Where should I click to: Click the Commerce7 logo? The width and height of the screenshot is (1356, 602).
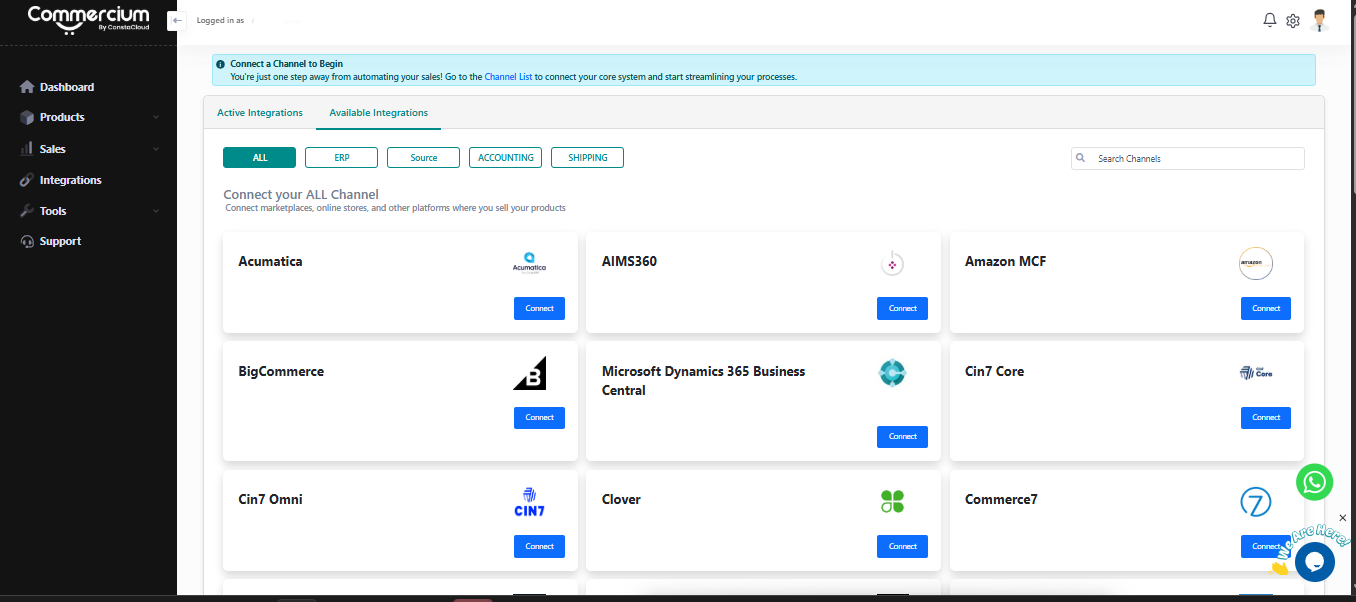pos(1255,502)
